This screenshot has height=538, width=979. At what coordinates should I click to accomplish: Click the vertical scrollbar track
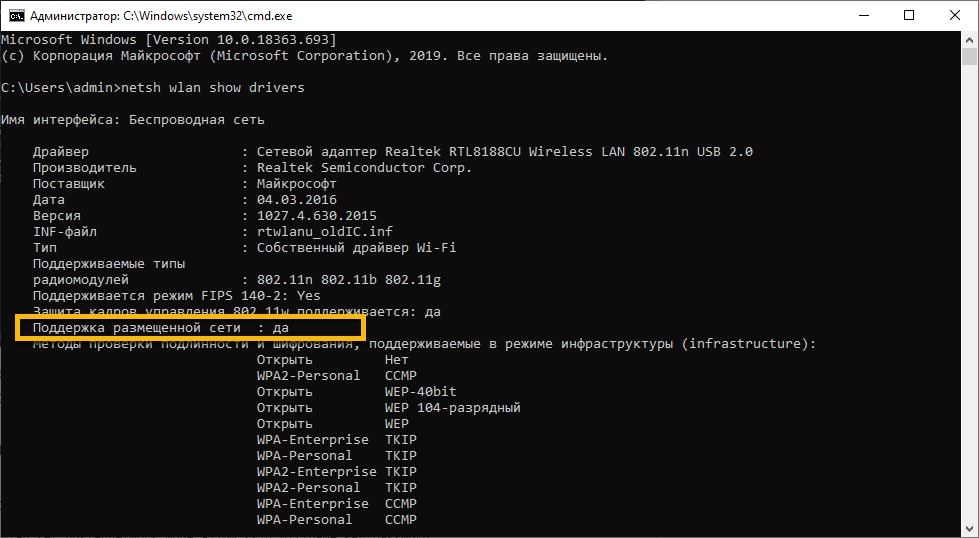971,300
